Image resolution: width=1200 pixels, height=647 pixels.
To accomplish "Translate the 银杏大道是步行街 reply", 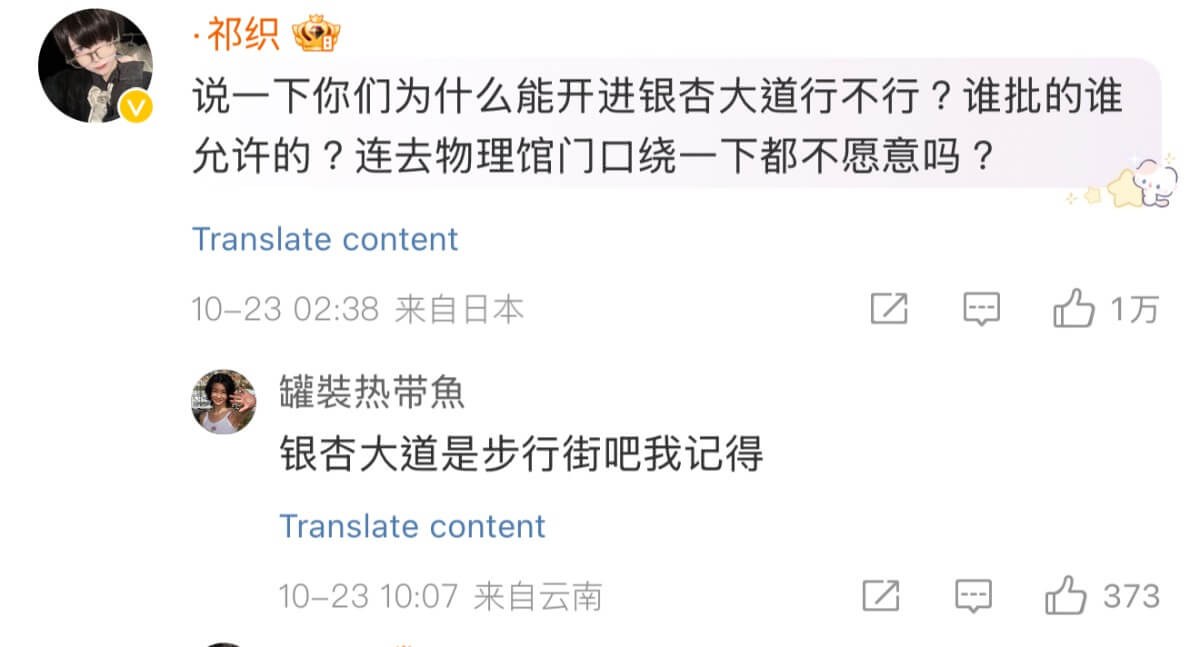I will [x=412, y=526].
